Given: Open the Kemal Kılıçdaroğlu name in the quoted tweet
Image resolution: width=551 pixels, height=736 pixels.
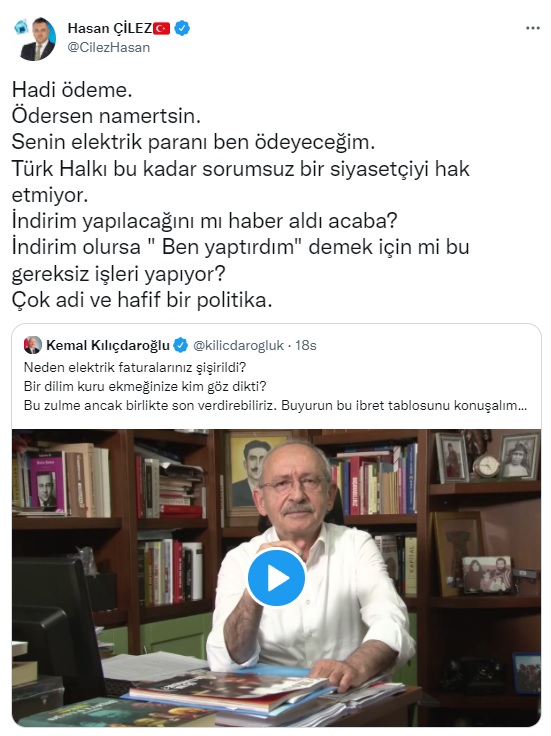Looking at the screenshot, I should (x=108, y=345).
